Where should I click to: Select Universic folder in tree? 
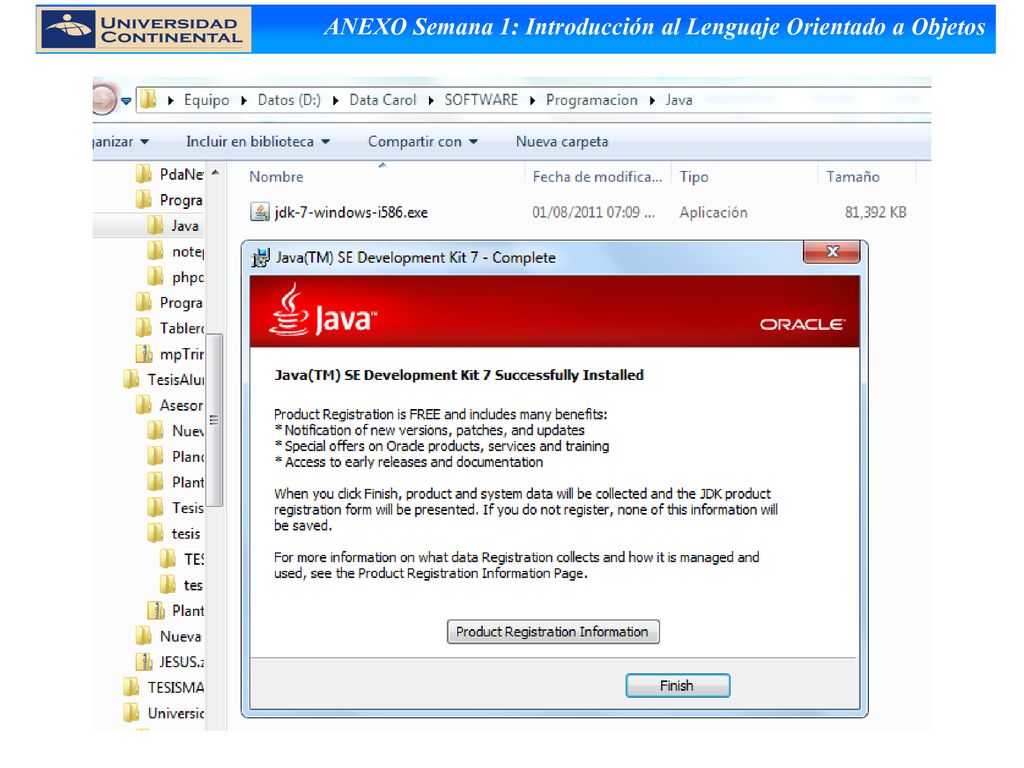tap(164, 713)
